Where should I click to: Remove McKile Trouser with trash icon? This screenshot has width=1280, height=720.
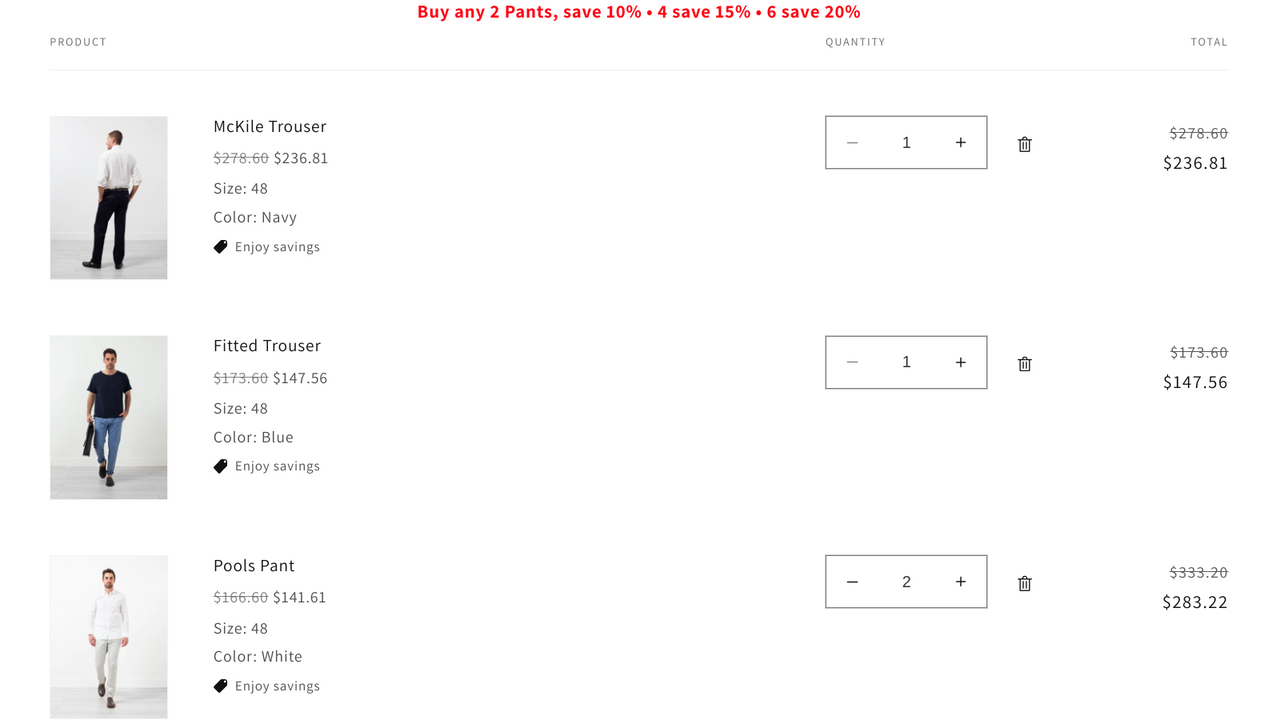coord(1024,144)
